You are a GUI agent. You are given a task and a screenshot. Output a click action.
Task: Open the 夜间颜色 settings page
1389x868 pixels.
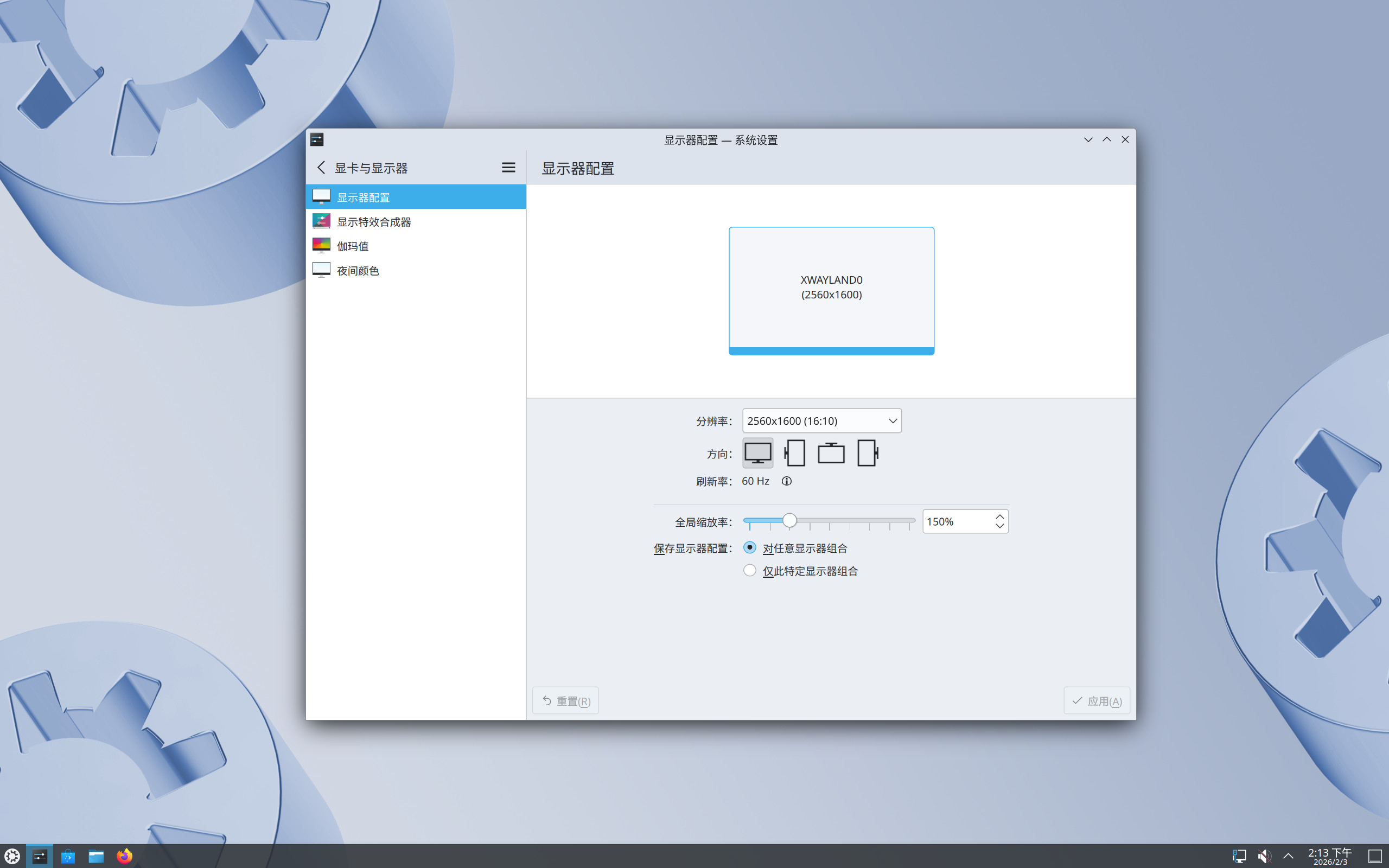(x=358, y=270)
